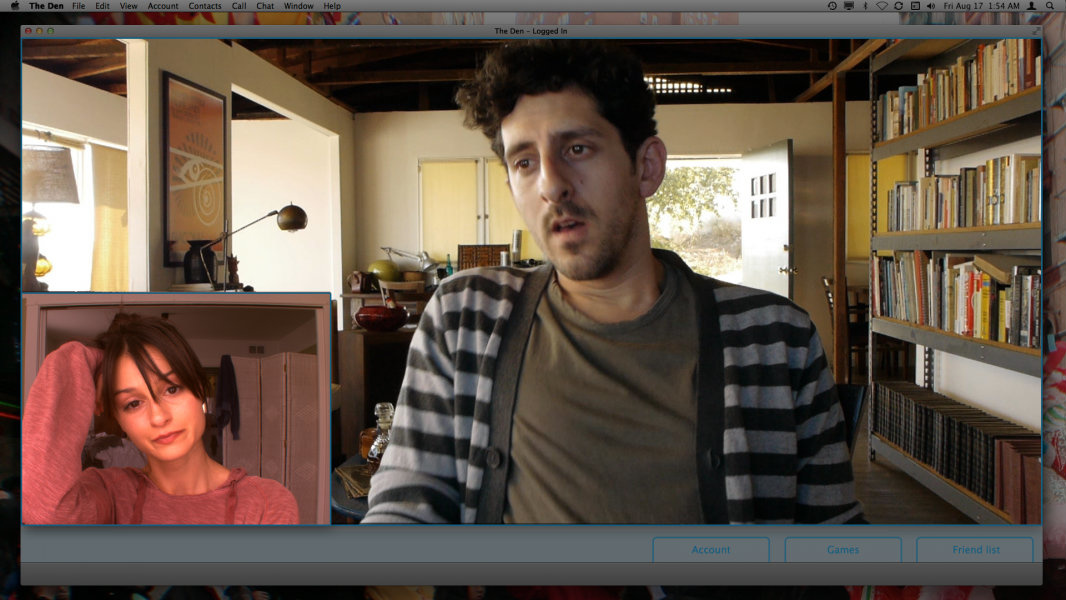Close The Den window with red button
The image size is (1066, 600).
[x=29, y=31]
